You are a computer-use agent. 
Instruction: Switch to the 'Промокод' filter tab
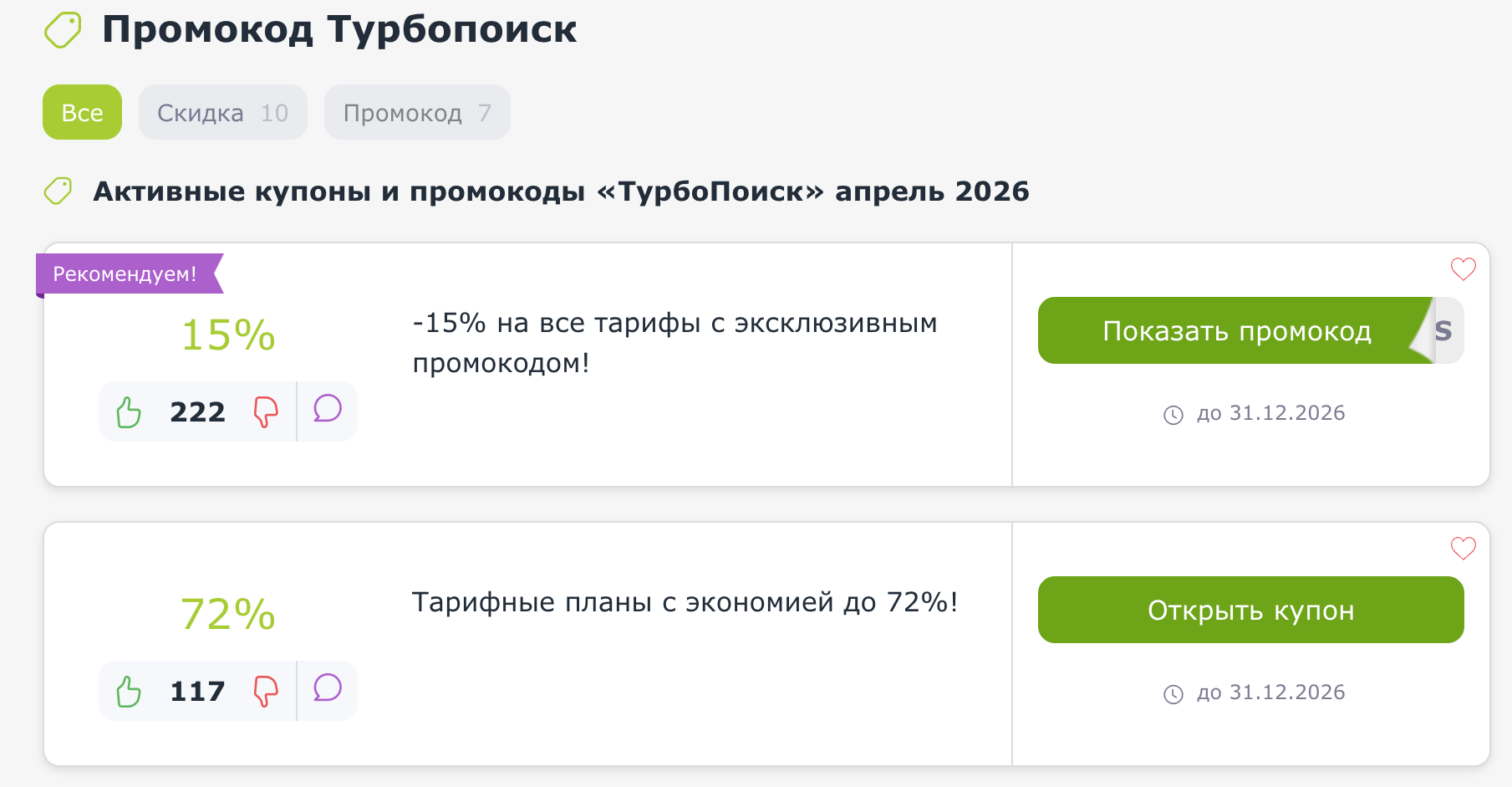tap(416, 111)
